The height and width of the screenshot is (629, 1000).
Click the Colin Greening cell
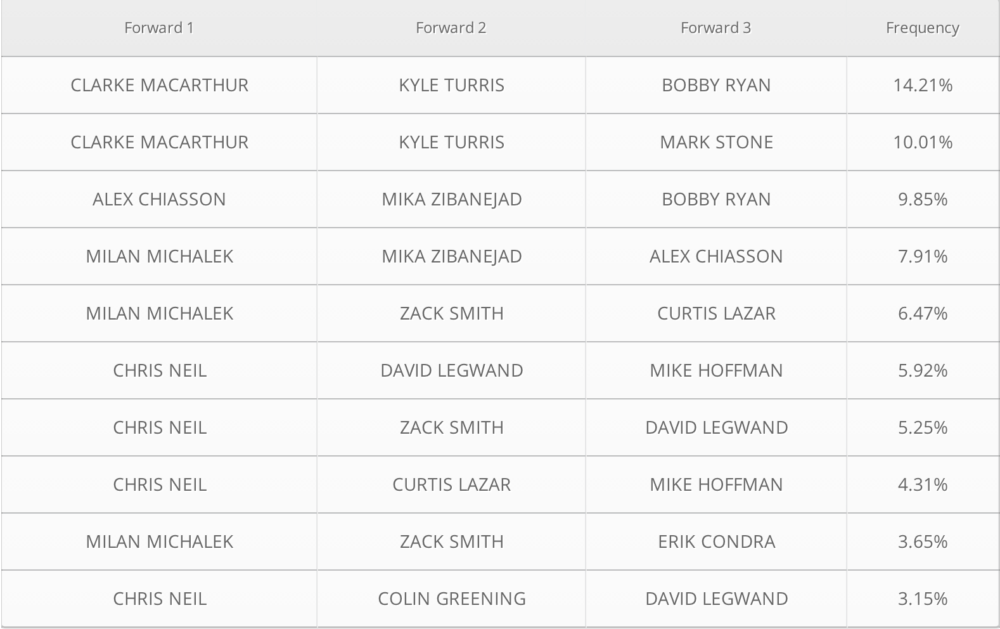pyautogui.click(x=451, y=599)
